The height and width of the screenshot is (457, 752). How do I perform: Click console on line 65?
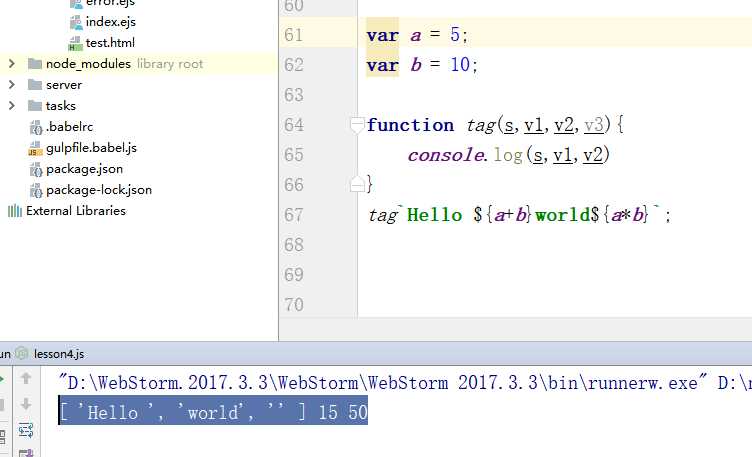pyautogui.click(x=446, y=155)
